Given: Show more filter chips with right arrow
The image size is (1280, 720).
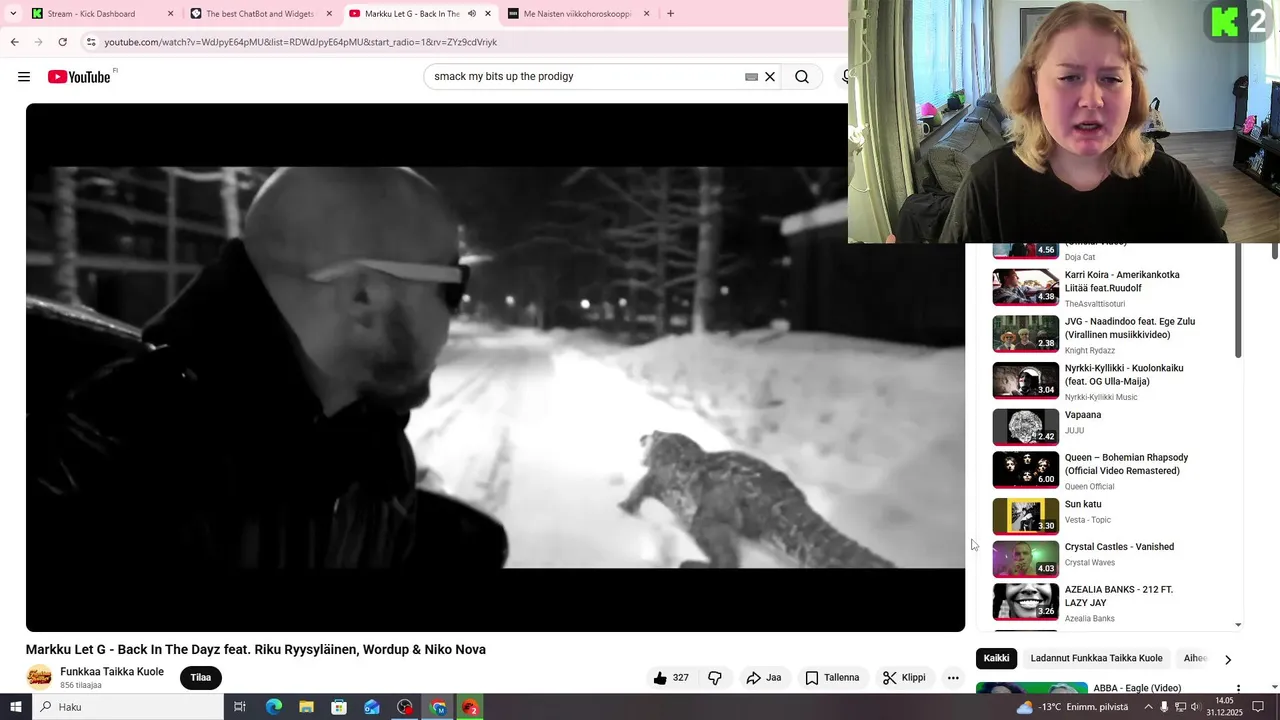Looking at the screenshot, I should (x=1228, y=659).
